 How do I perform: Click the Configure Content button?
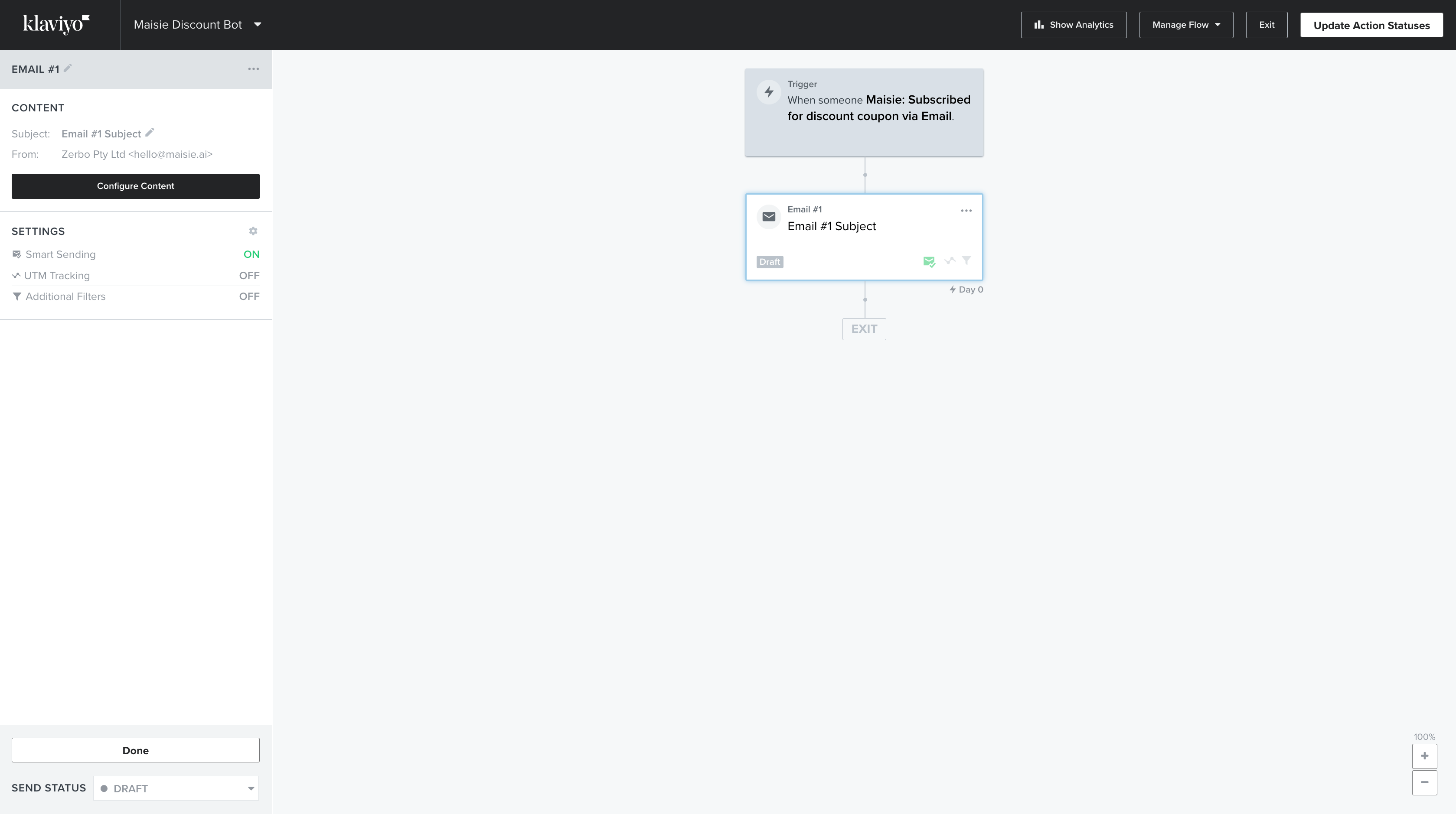coord(135,186)
